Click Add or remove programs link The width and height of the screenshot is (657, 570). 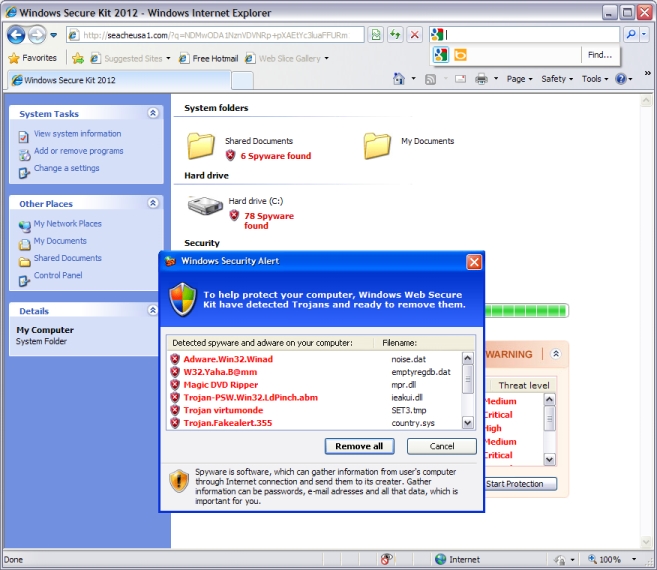pos(78,151)
